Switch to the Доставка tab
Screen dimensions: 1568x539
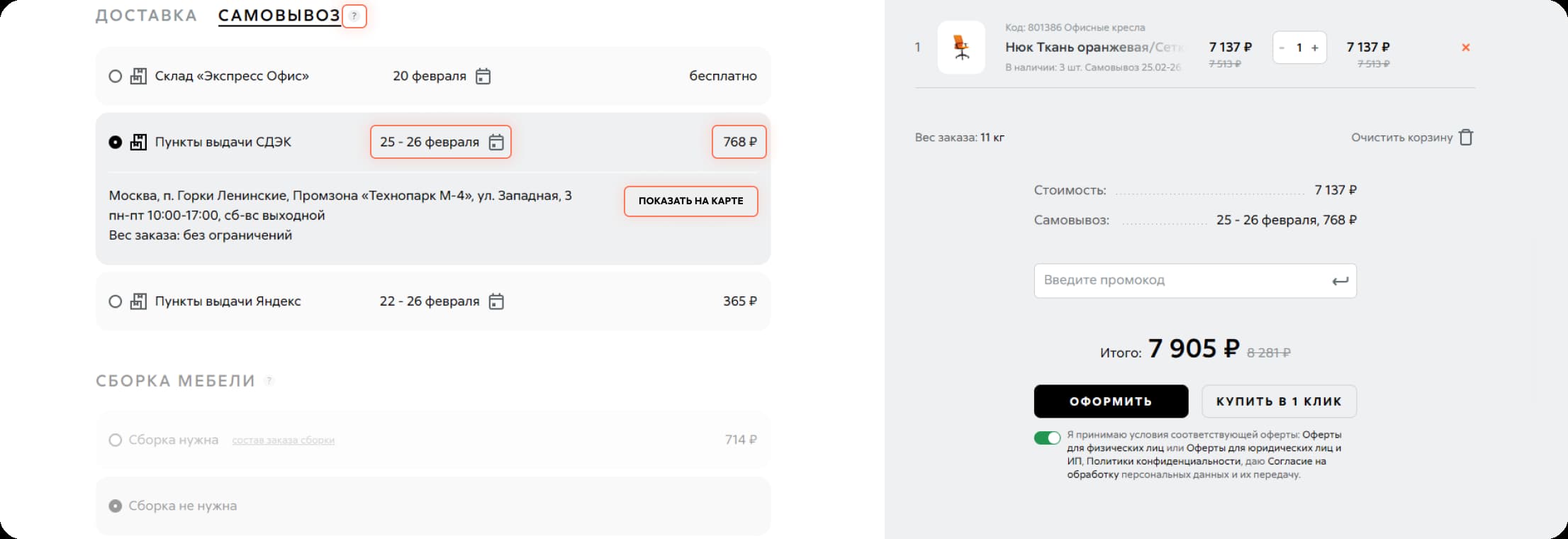click(x=146, y=16)
